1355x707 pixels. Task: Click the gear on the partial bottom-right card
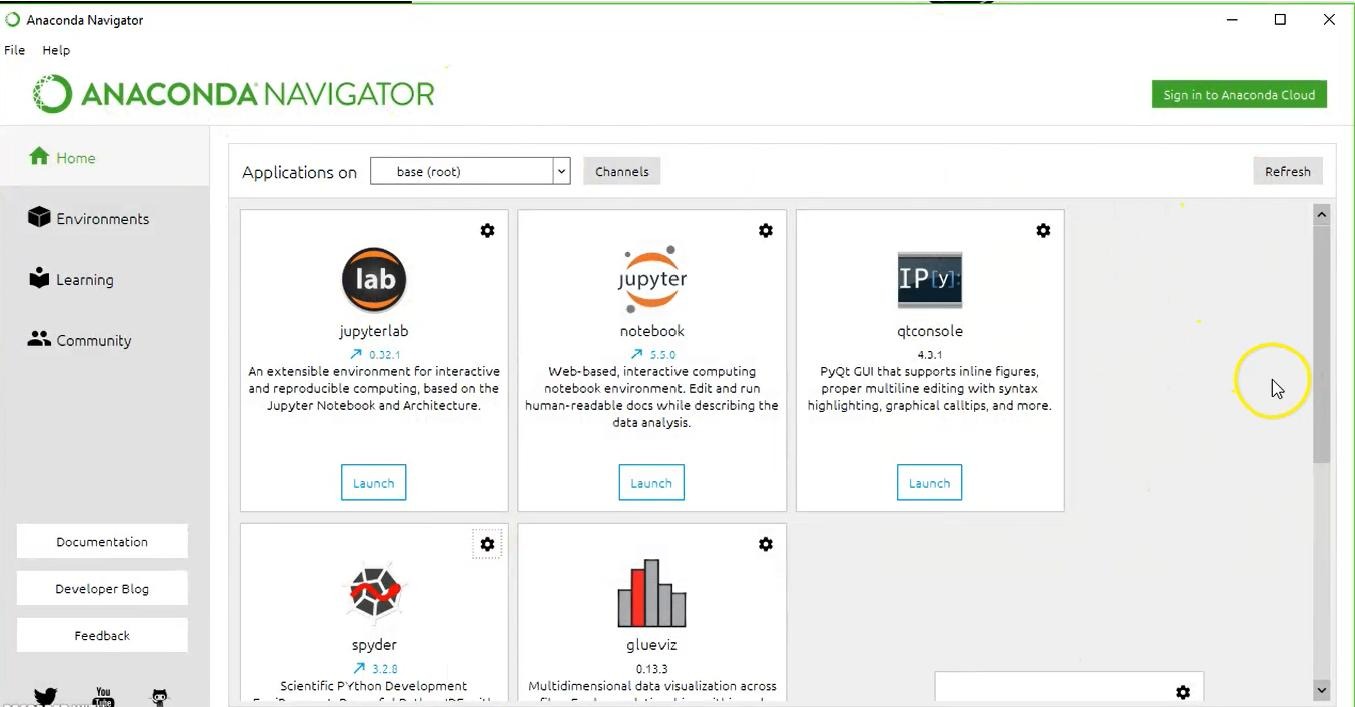click(x=1183, y=693)
